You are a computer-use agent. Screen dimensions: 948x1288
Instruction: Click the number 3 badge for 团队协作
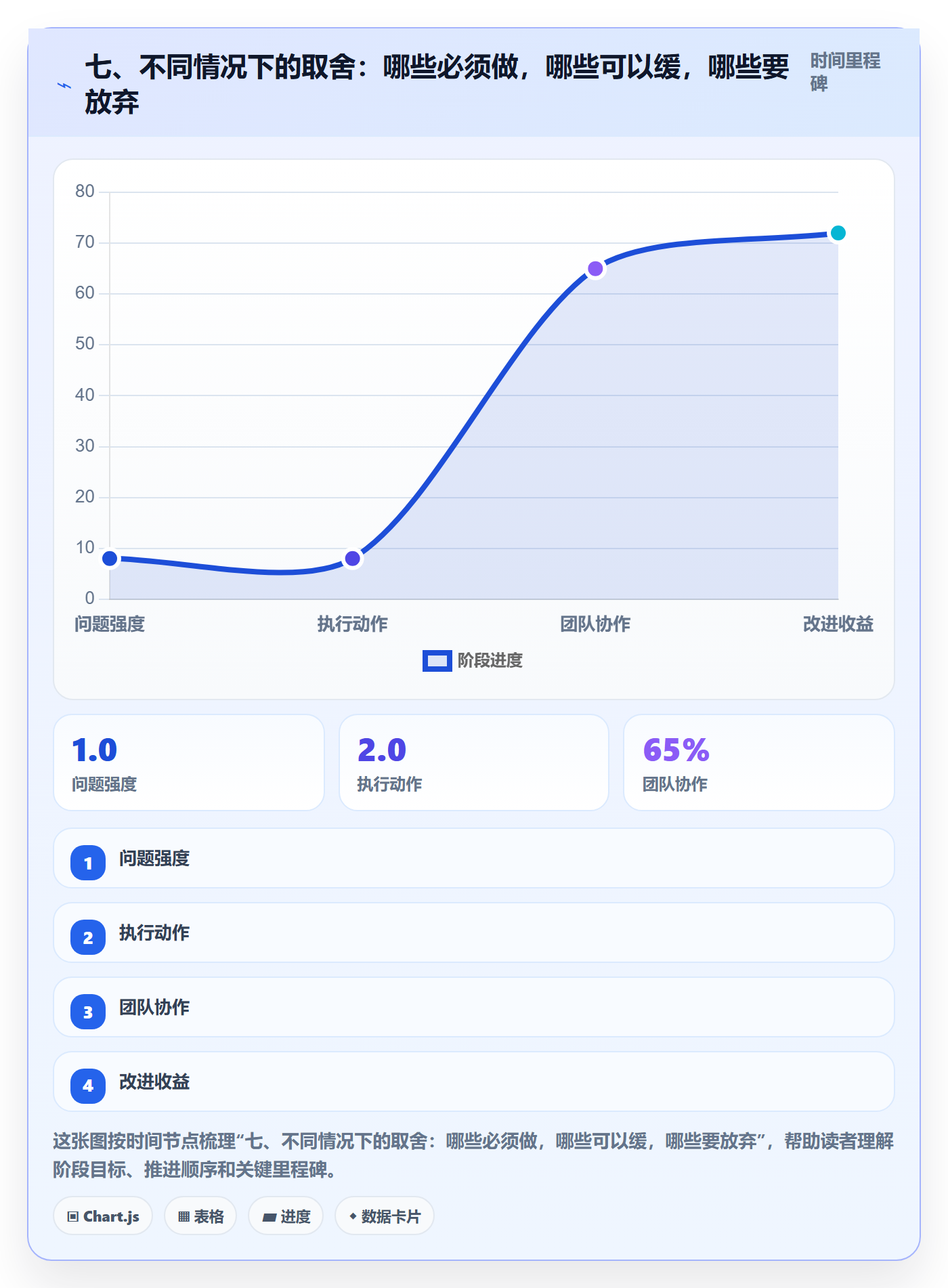[x=88, y=1012]
